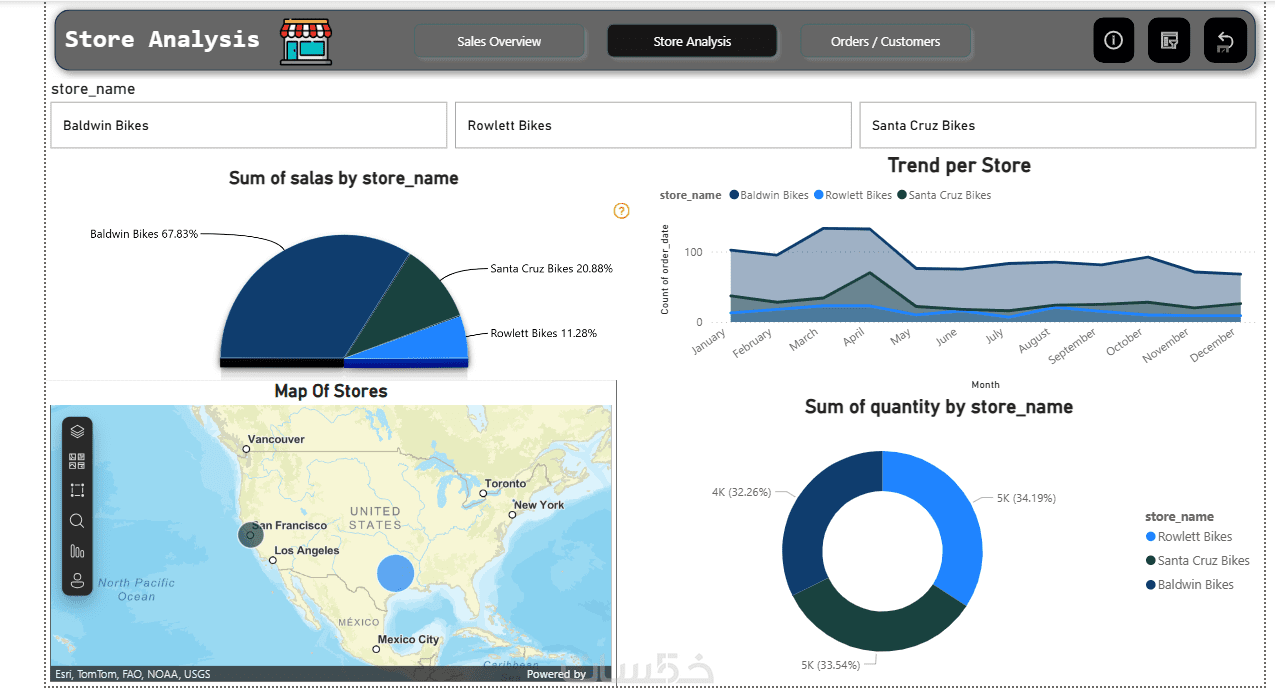
Task: Click the orange help question mark icon
Action: [x=621, y=211]
